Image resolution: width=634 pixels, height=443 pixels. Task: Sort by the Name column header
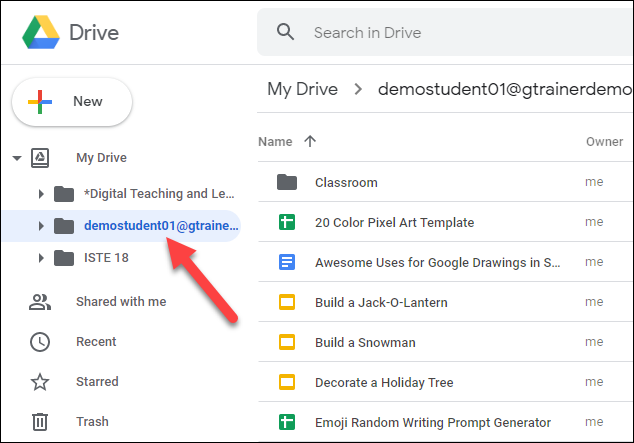(275, 141)
